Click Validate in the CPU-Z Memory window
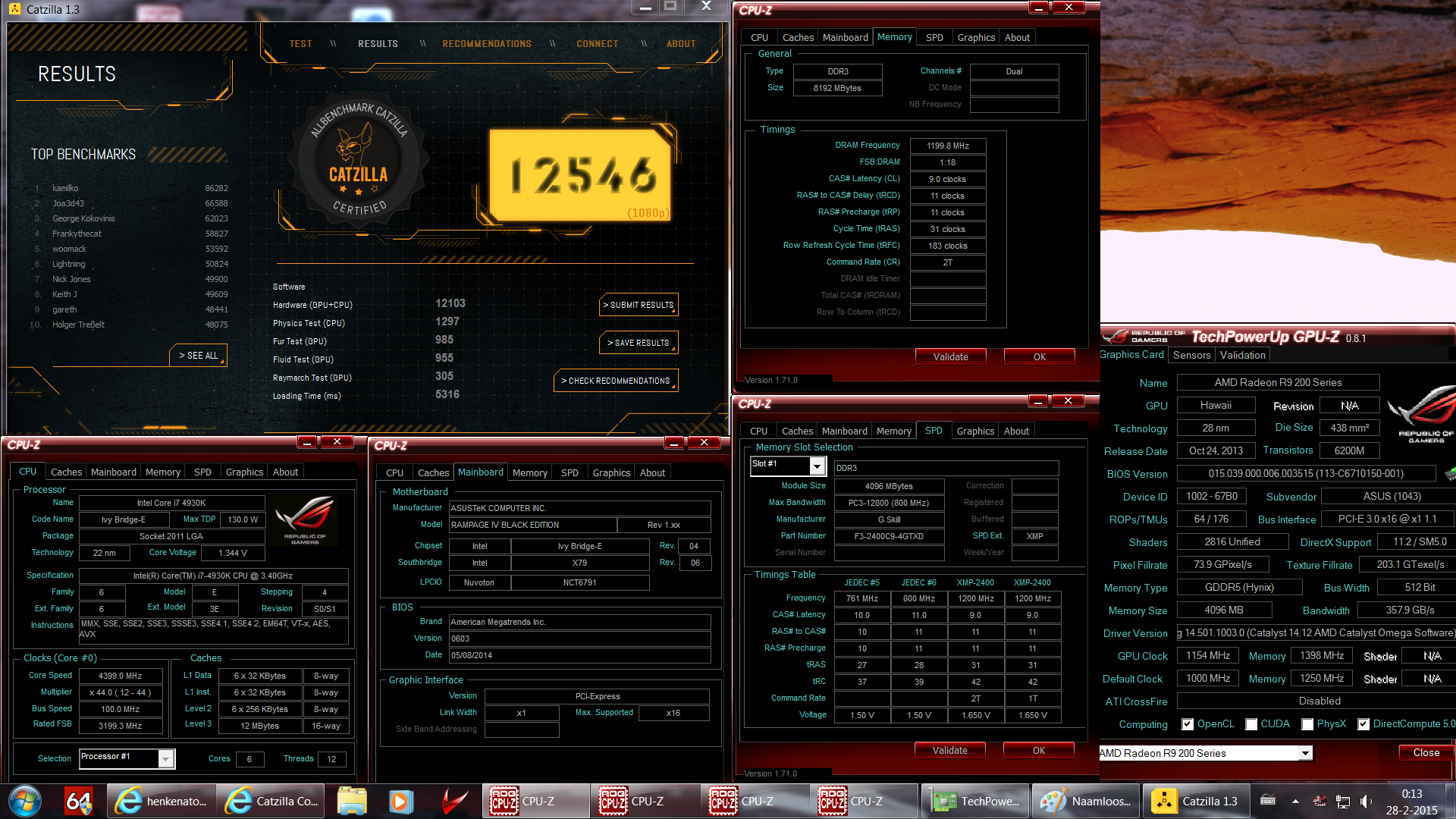1456x819 pixels. coord(950,356)
